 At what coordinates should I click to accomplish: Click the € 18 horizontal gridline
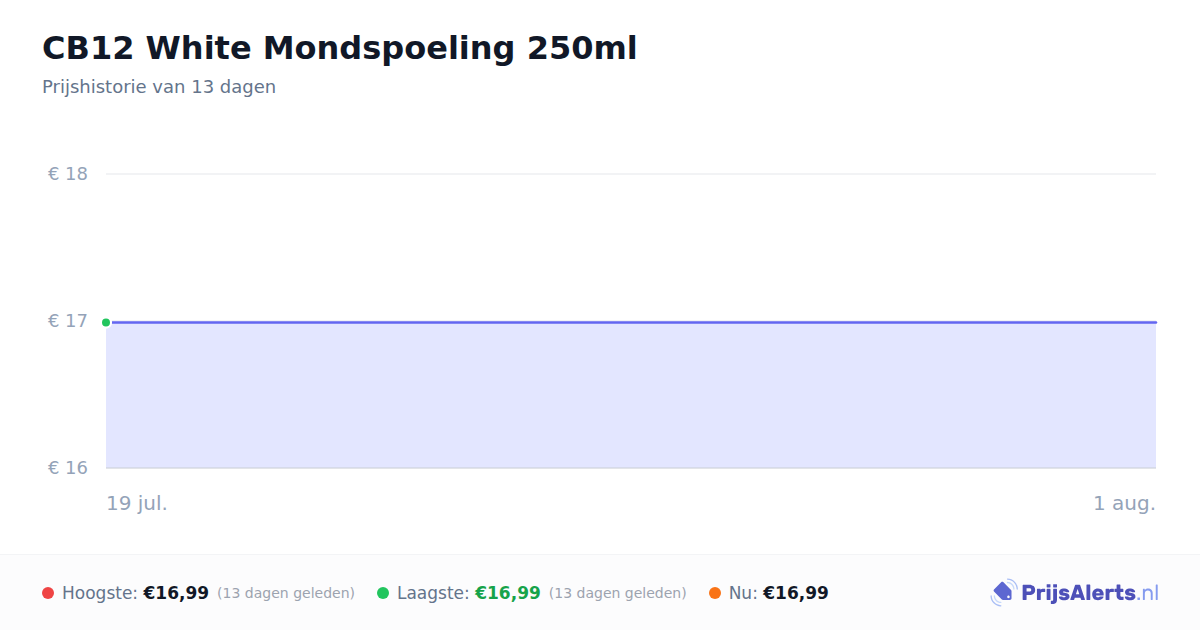(631, 174)
